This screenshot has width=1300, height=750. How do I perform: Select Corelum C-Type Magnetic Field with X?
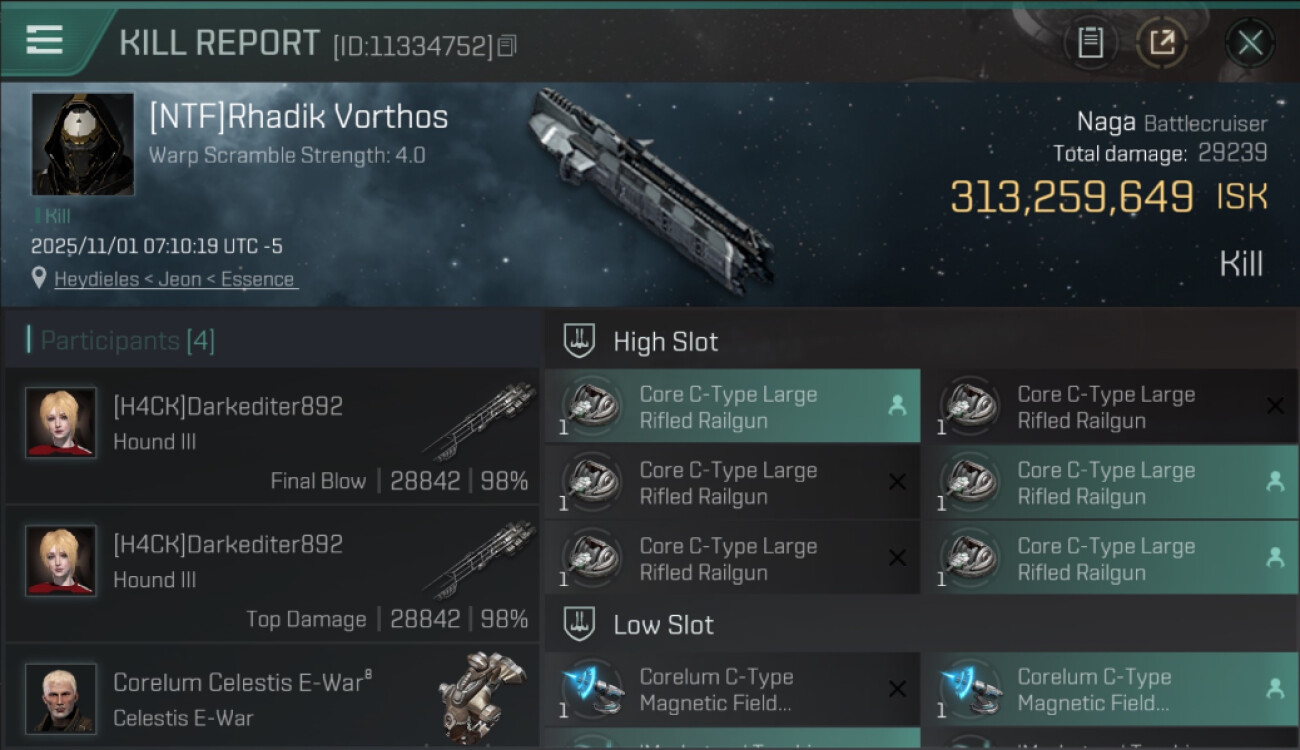point(732,689)
